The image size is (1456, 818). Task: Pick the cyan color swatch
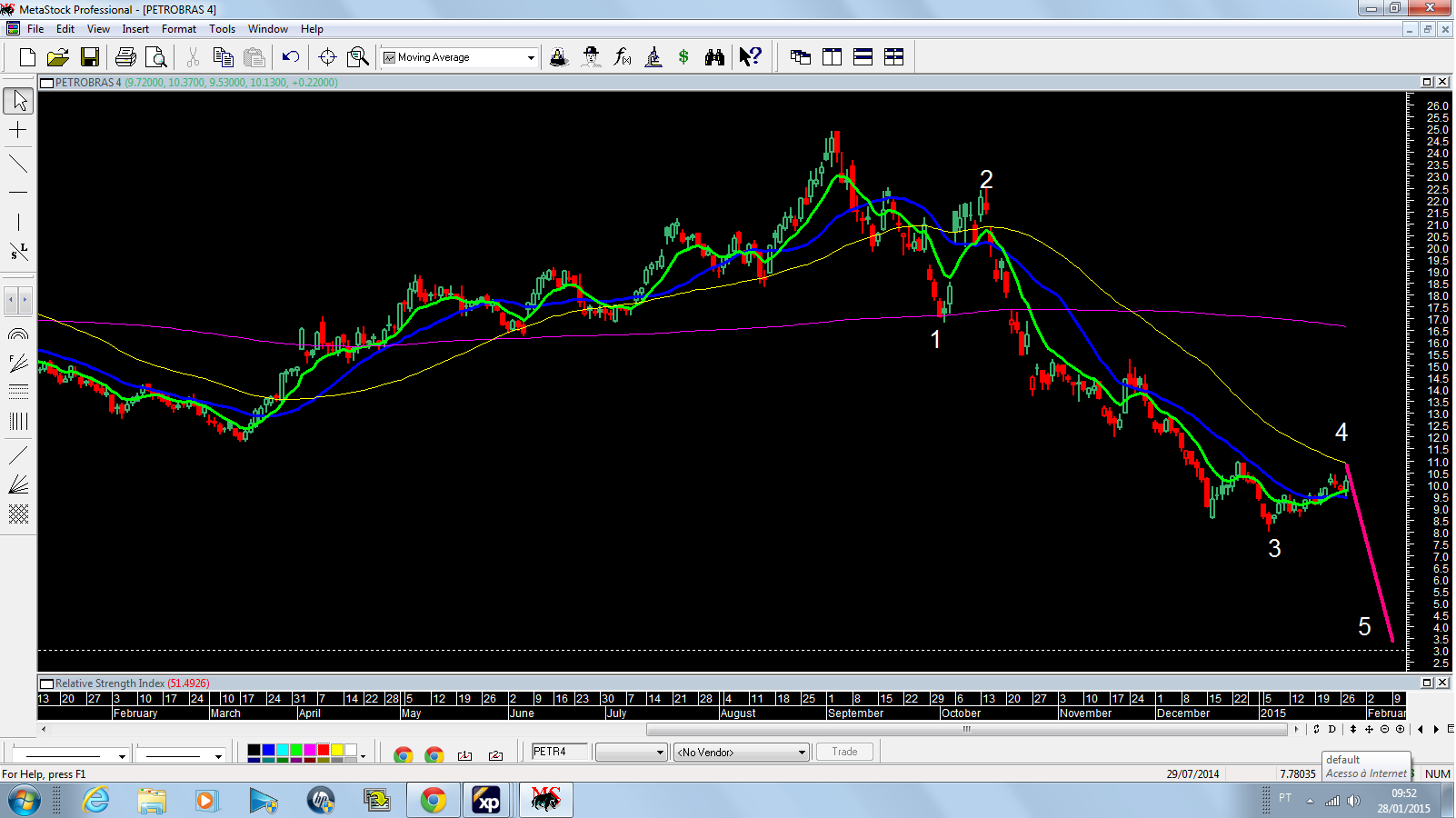[x=282, y=750]
